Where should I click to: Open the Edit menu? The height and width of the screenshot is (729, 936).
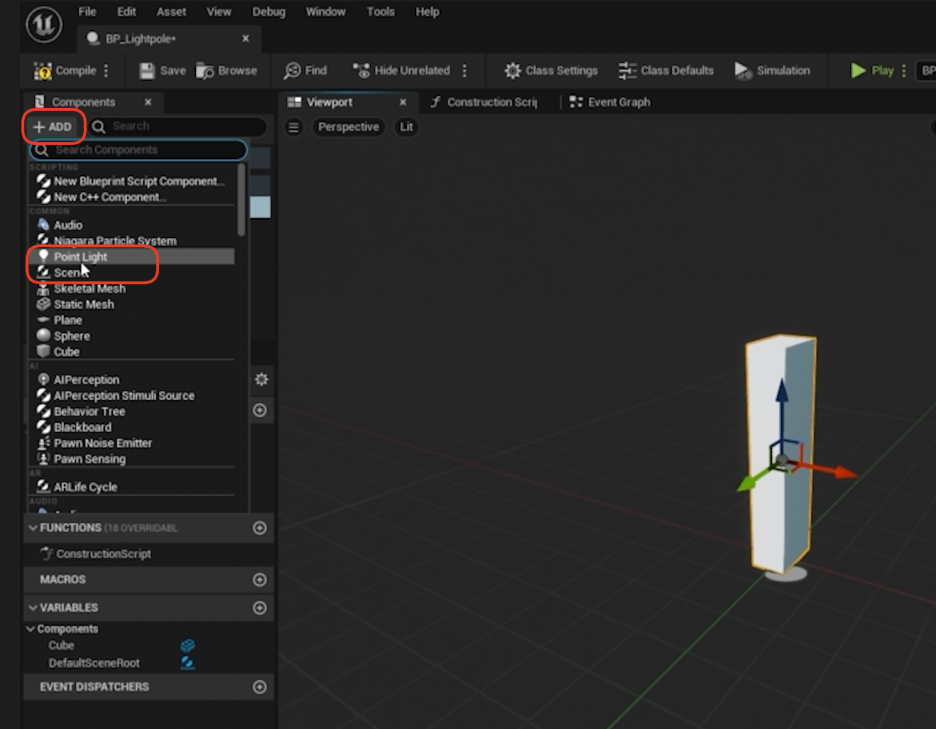click(x=127, y=11)
